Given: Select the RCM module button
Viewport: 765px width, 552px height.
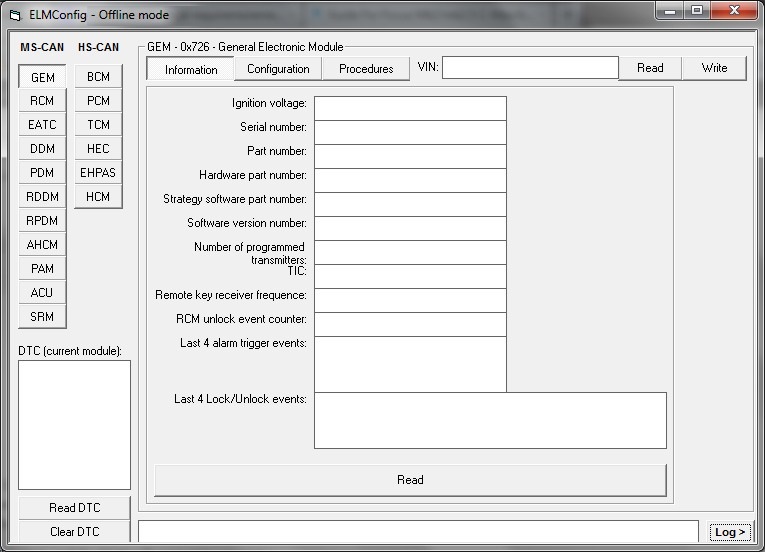Looking at the screenshot, I should [x=42, y=101].
